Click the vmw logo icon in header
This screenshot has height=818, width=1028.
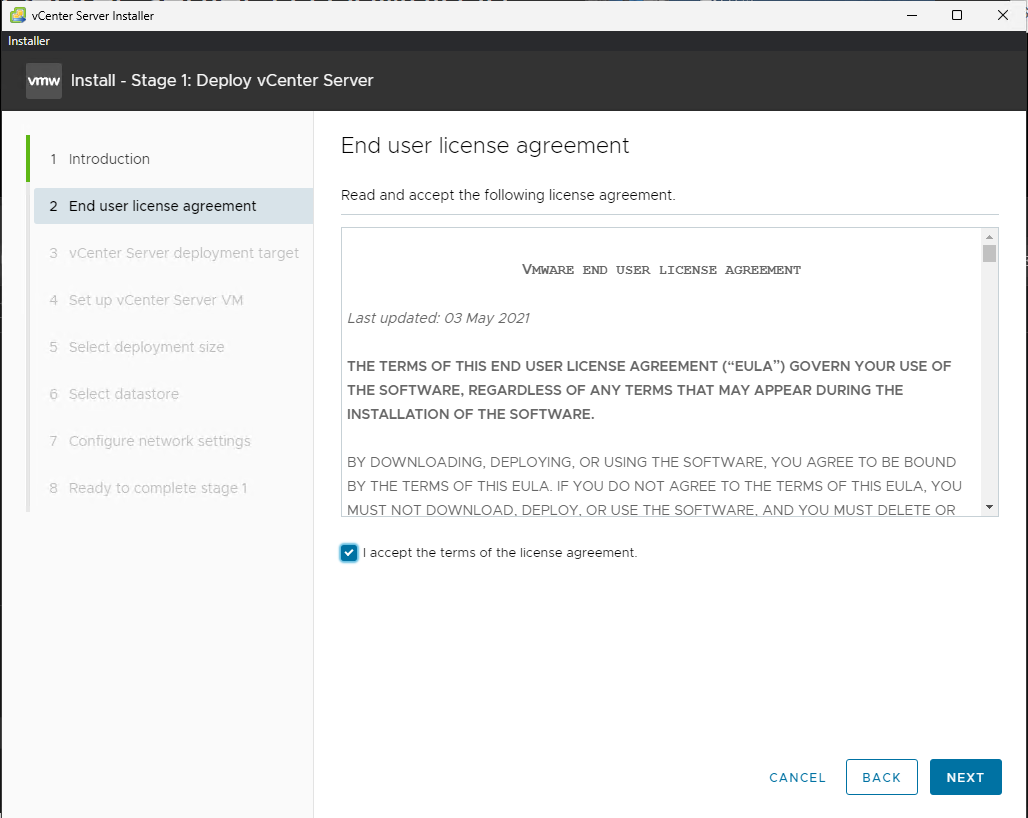pyautogui.click(x=44, y=81)
